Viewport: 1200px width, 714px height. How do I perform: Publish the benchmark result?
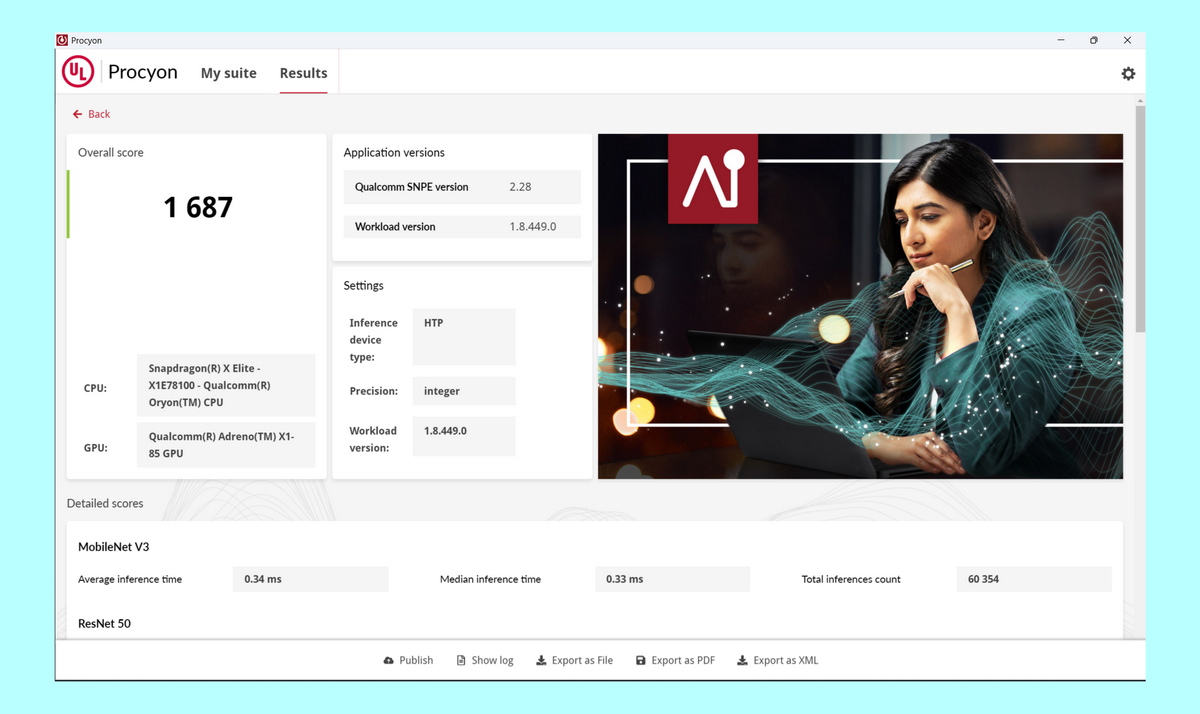coord(408,660)
